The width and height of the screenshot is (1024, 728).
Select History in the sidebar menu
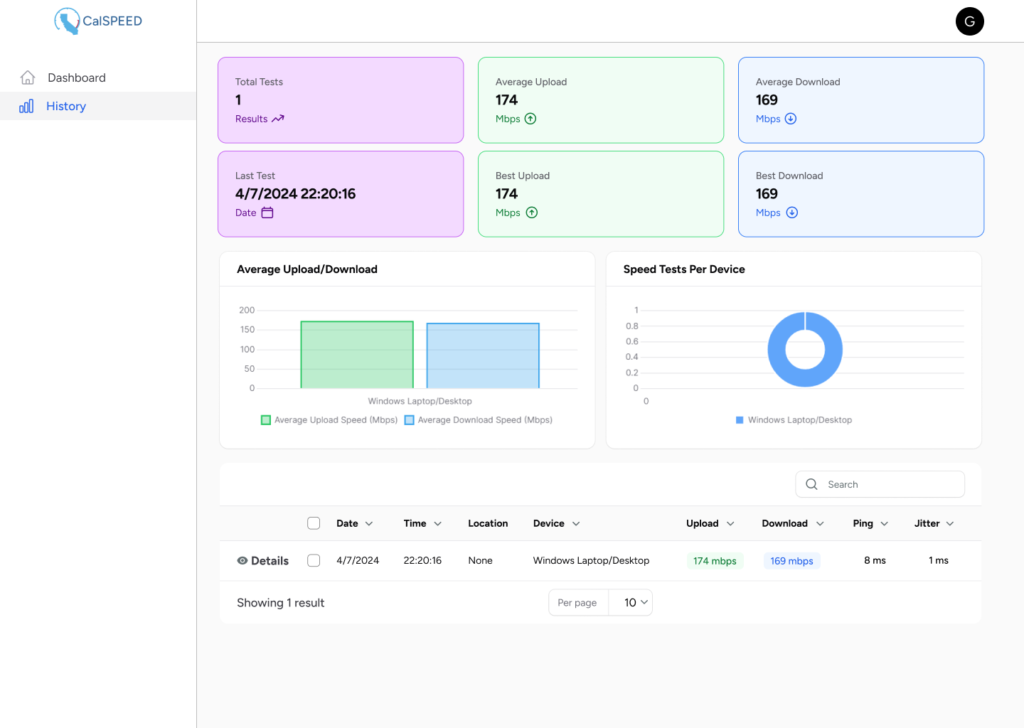pyautogui.click(x=66, y=106)
